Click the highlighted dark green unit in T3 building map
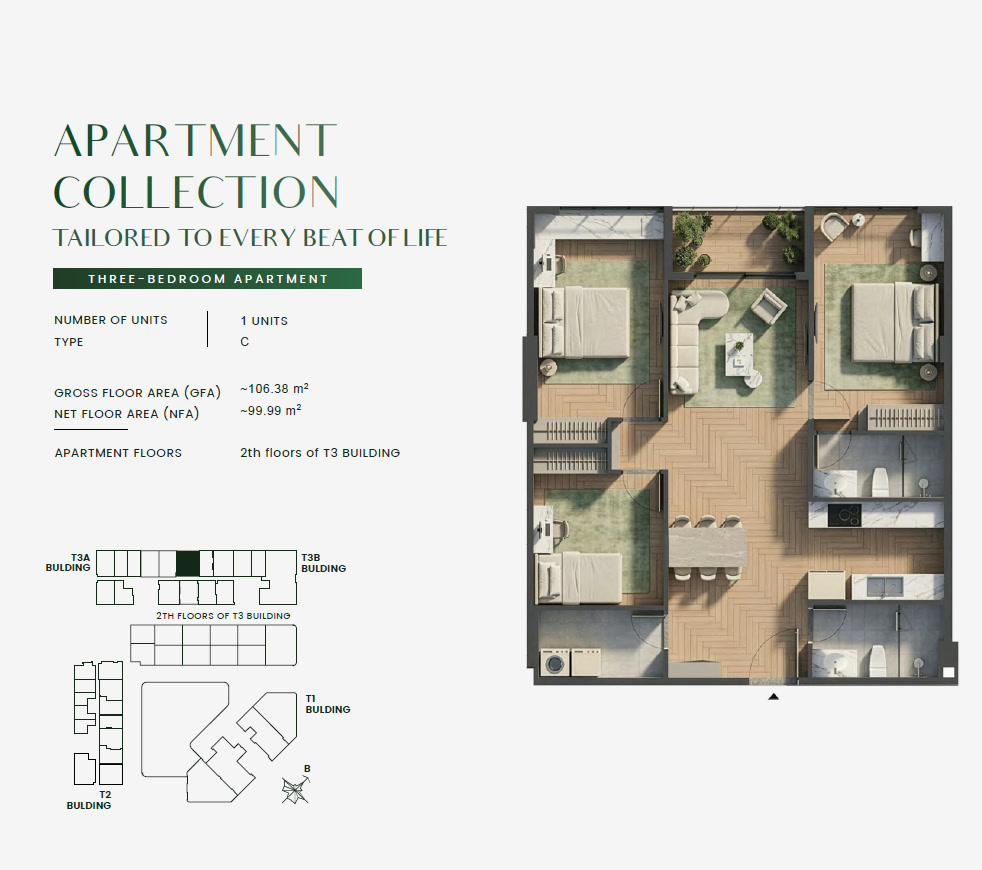Viewport: 982px width, 870px height. (x=188, y=564)
